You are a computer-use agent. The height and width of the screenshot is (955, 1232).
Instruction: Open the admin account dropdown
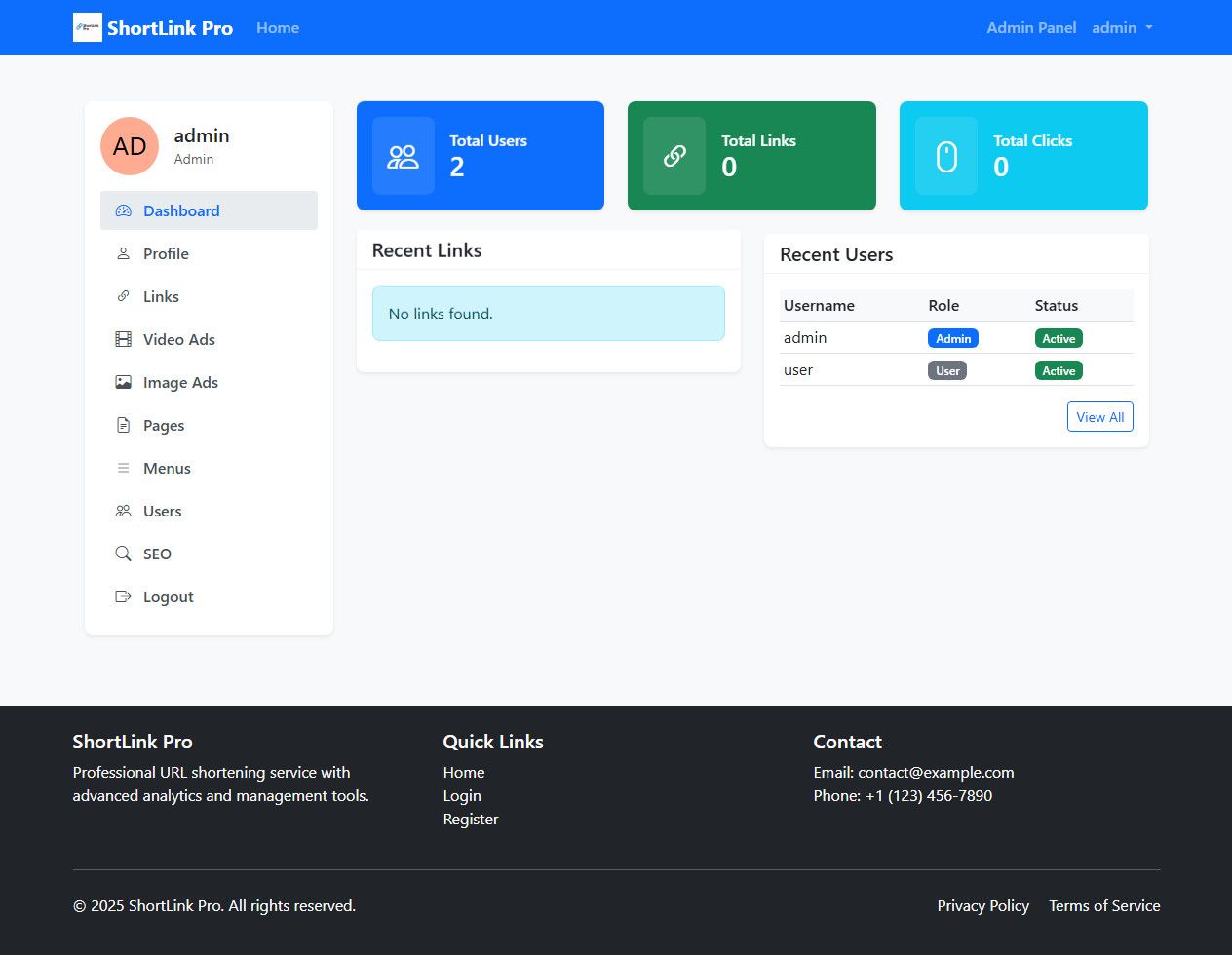point(1122,27)
